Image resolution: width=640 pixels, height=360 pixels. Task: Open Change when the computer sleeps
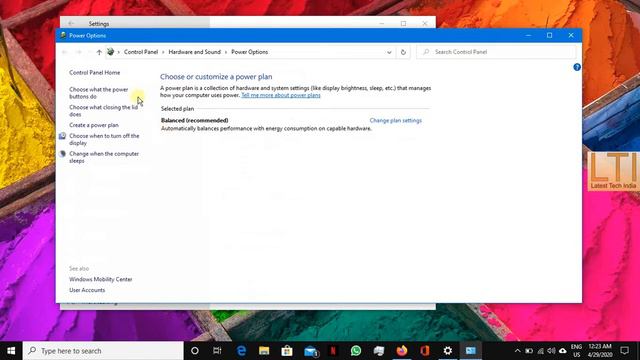pyautogui.click(x=104, y=157)
